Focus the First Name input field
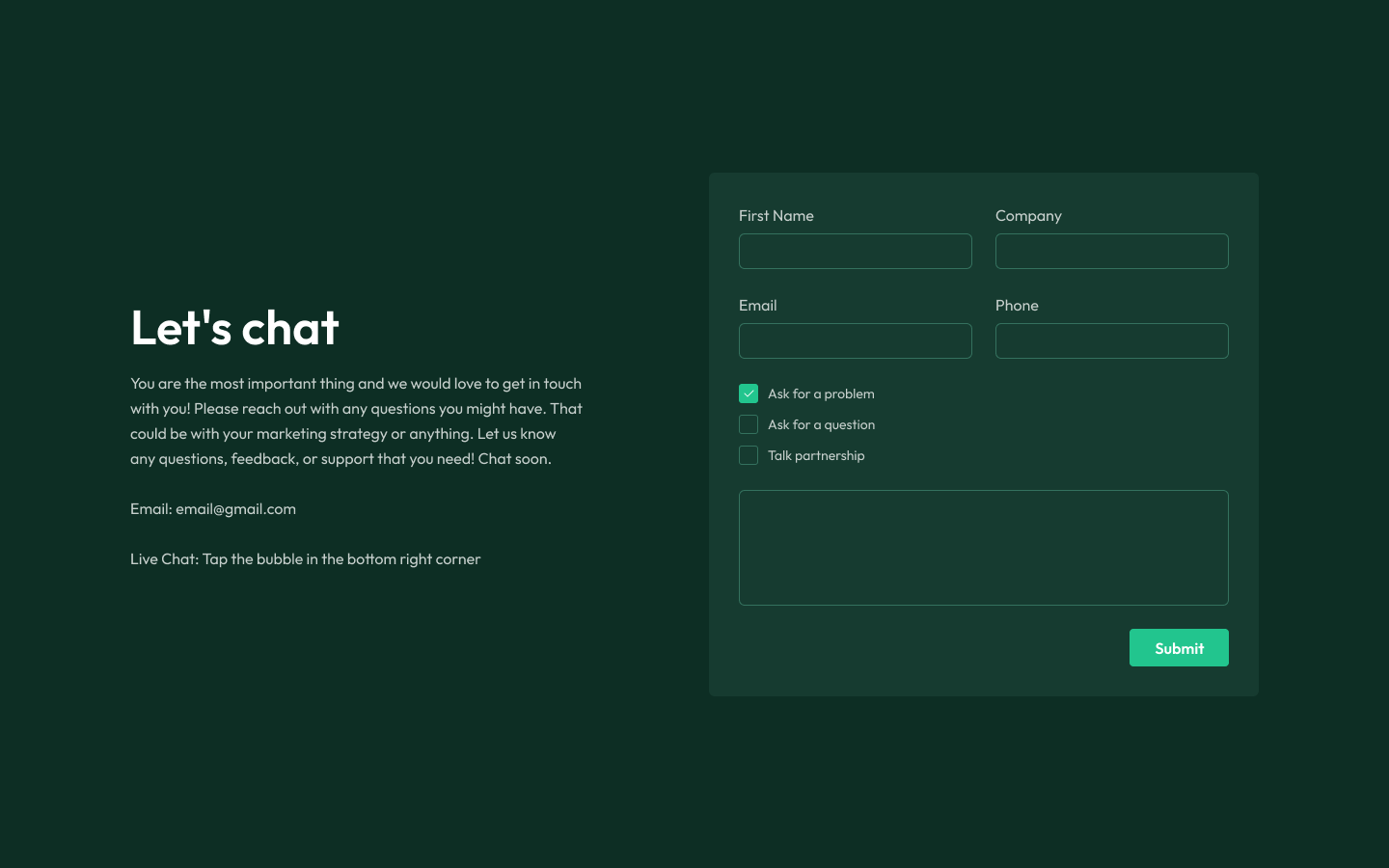 point(855,252)
